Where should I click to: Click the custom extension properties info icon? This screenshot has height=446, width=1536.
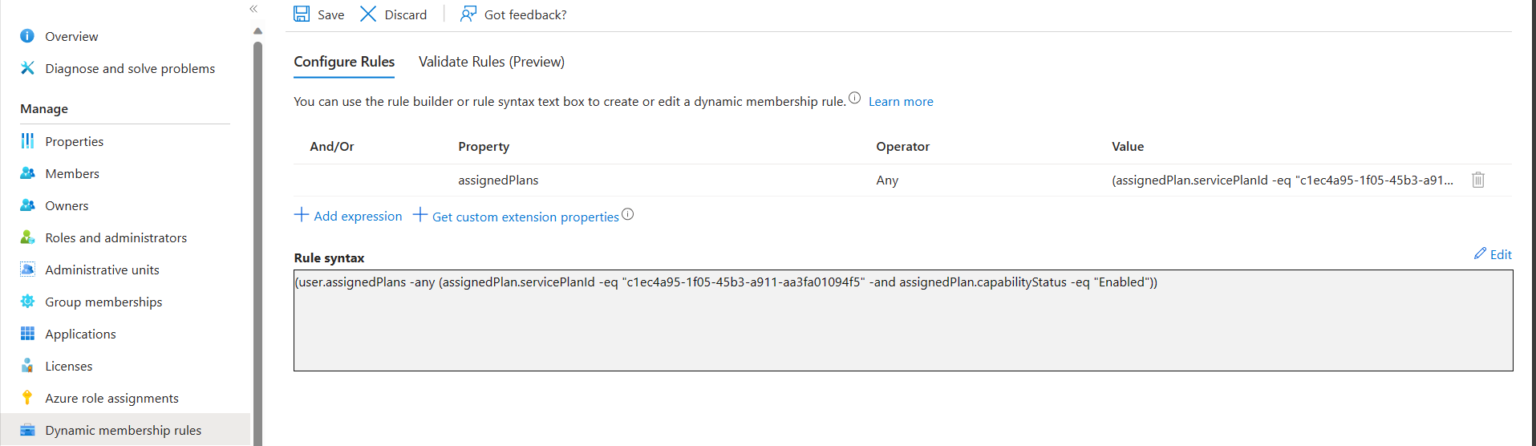click(x=628, y=215)
